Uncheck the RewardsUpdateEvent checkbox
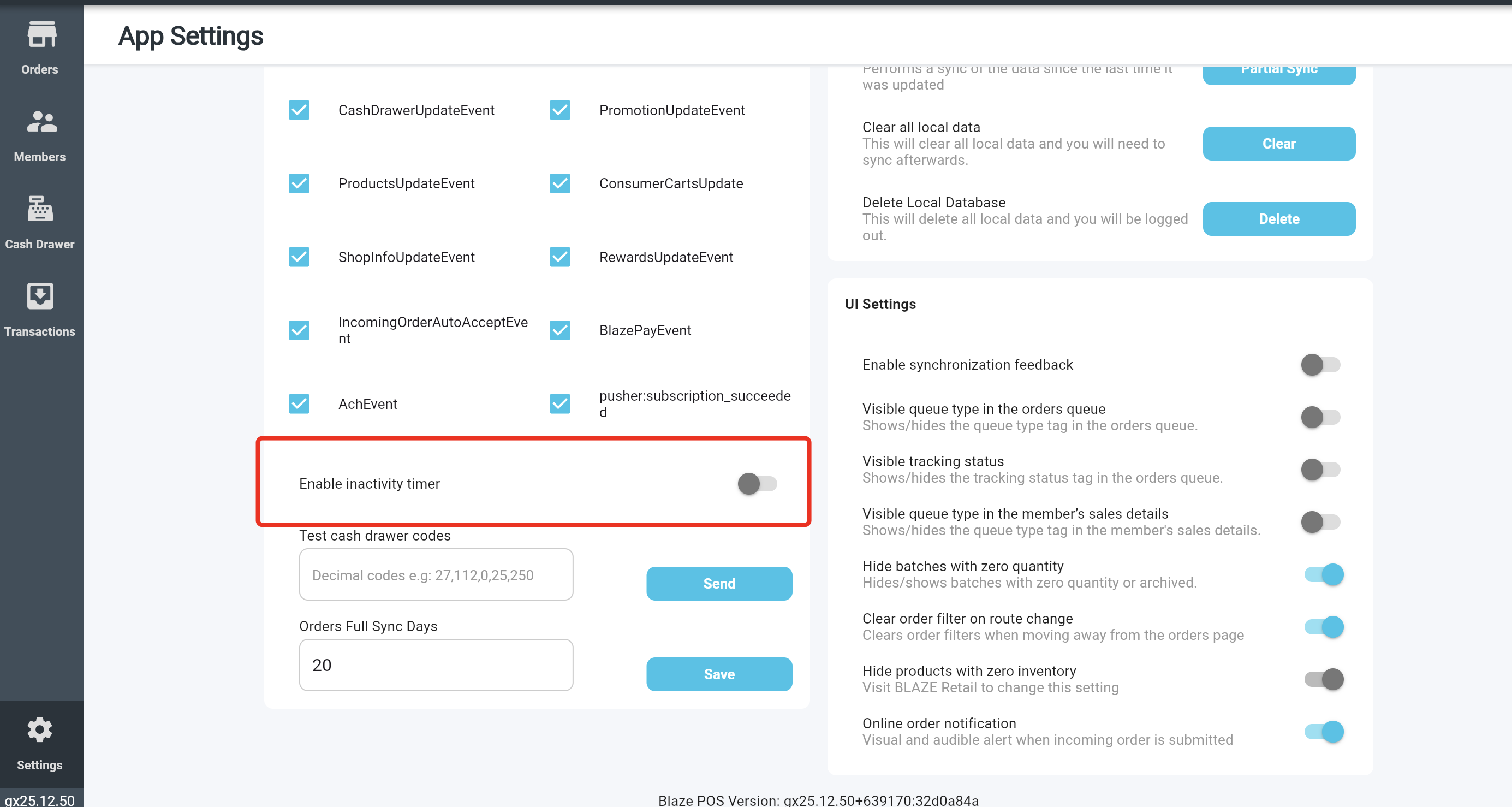1512x807 pixels. pyautogui.click(x=560, y=257)
